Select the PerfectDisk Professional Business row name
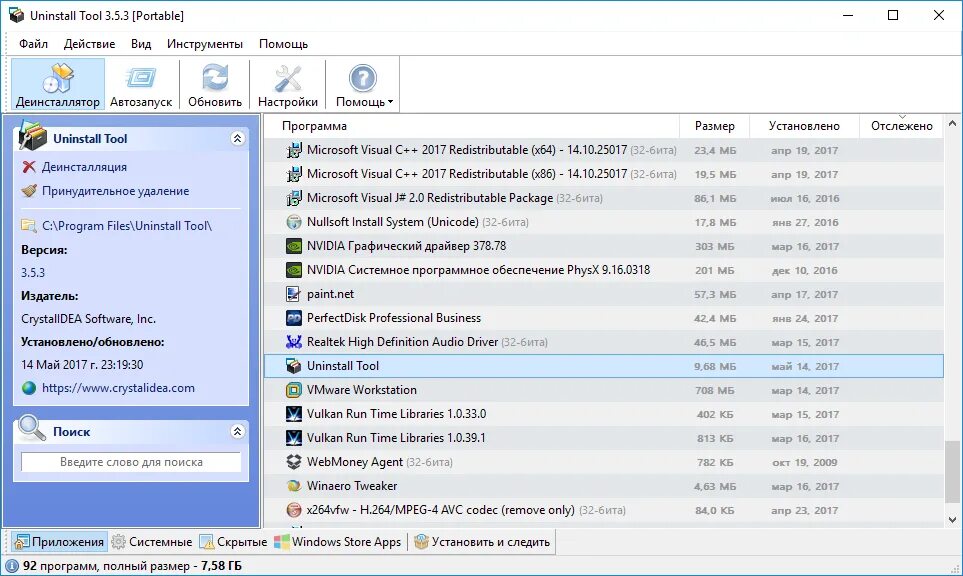Screen dimensions: 963x576 (394, 318)
